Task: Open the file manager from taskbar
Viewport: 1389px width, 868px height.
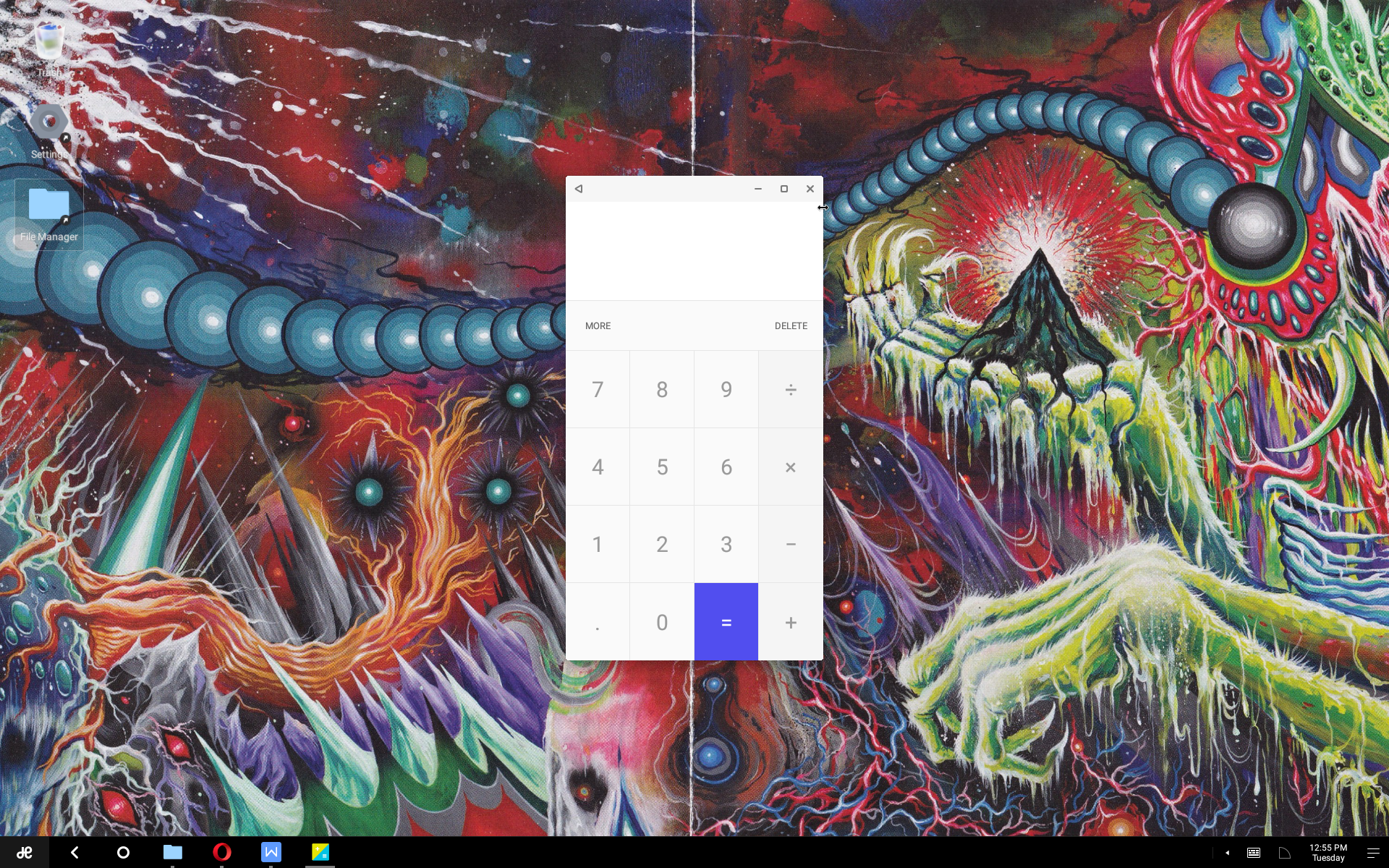Action: [x=172, y=853]
